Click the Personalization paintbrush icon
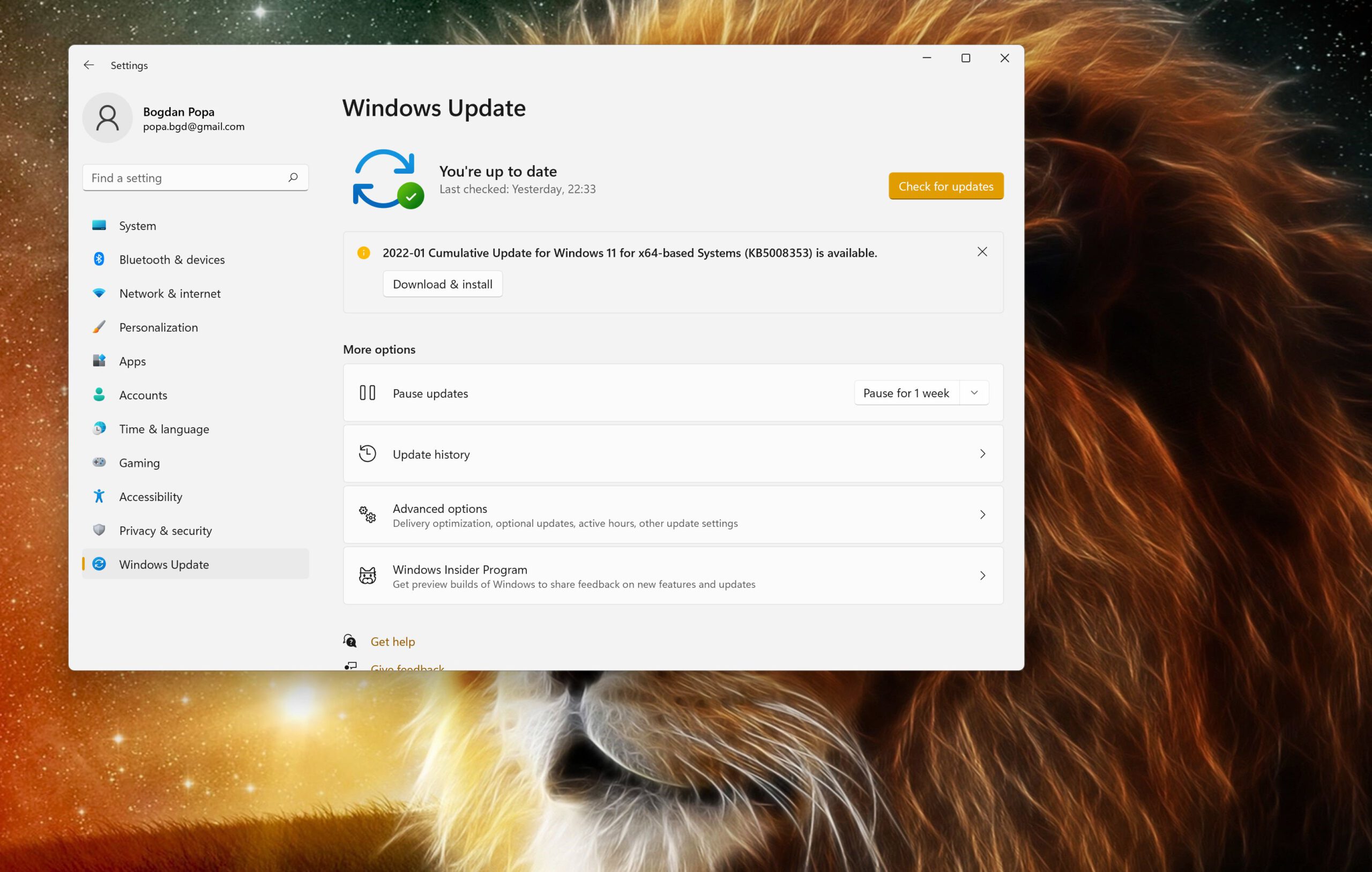This screenshot has width=1372, height=872. point(99,327)
